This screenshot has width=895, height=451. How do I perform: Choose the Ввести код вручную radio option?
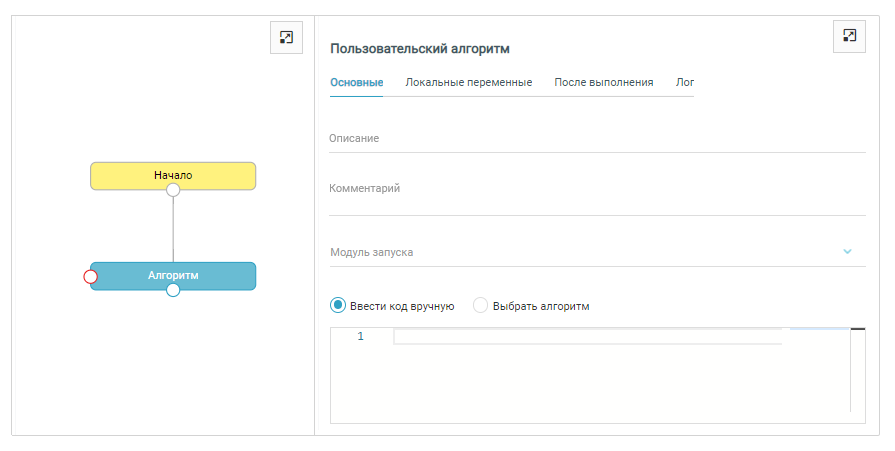(338, 306)
